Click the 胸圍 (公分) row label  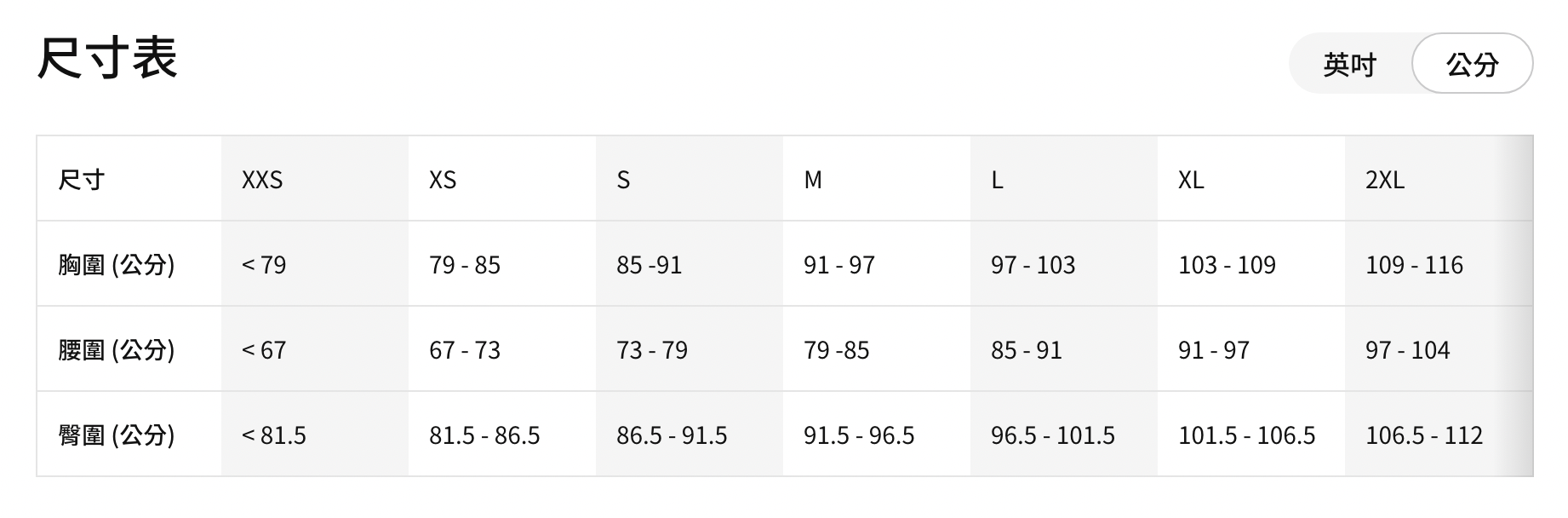tap(117, 265)
